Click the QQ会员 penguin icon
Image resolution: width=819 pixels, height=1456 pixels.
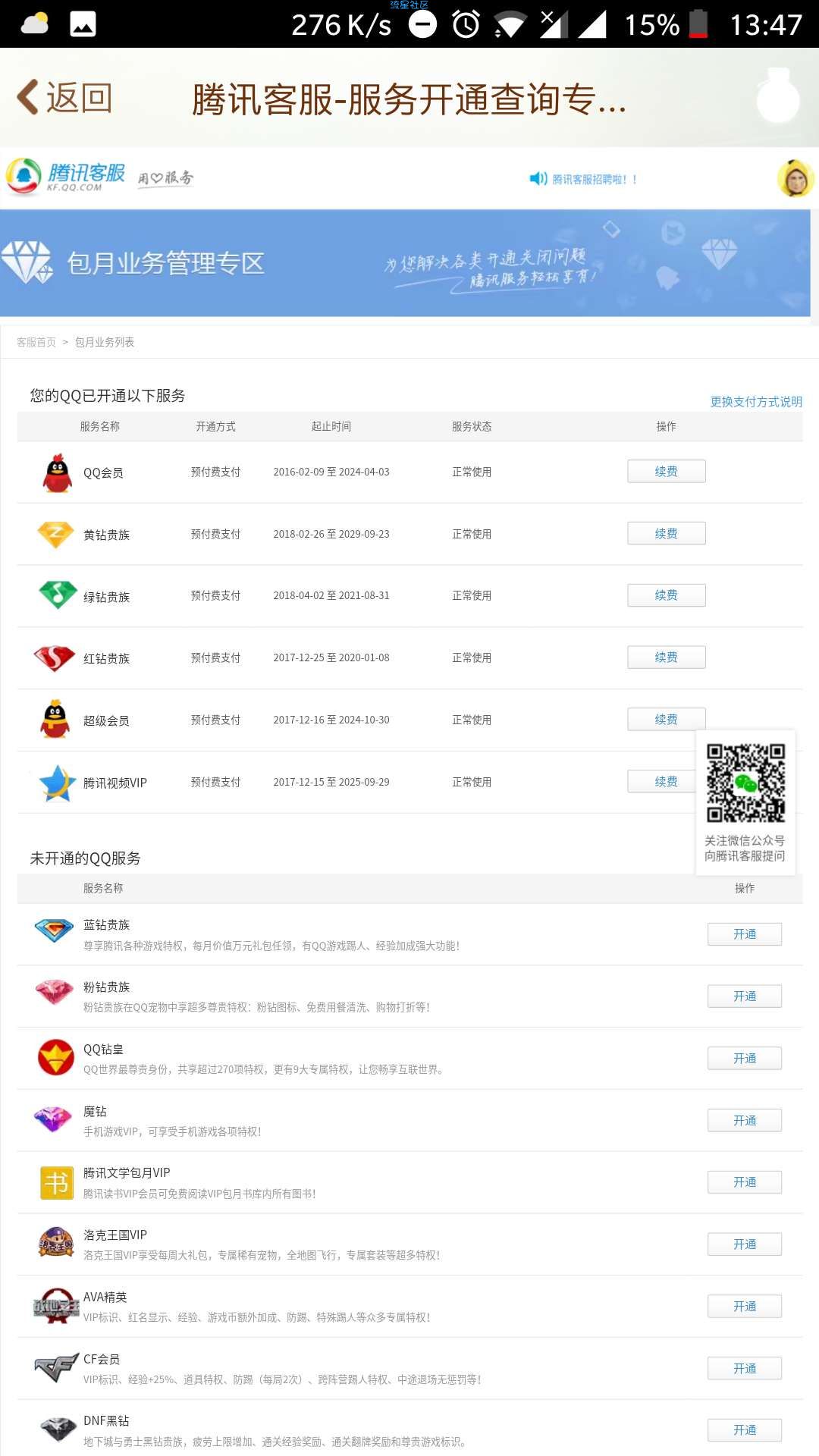[x=57, y=472]
